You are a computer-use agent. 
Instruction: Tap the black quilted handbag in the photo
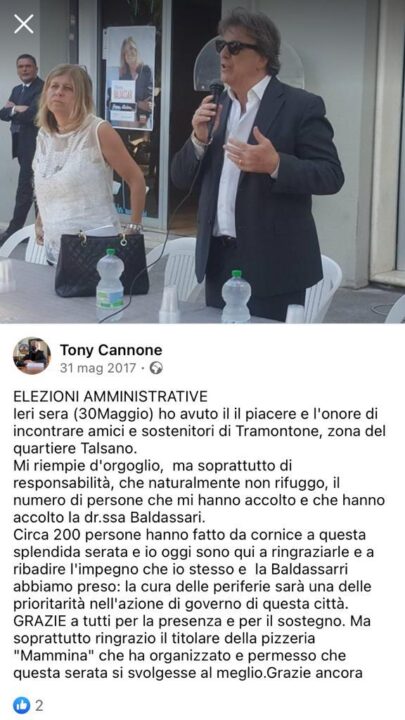click(x=101, y=262)
